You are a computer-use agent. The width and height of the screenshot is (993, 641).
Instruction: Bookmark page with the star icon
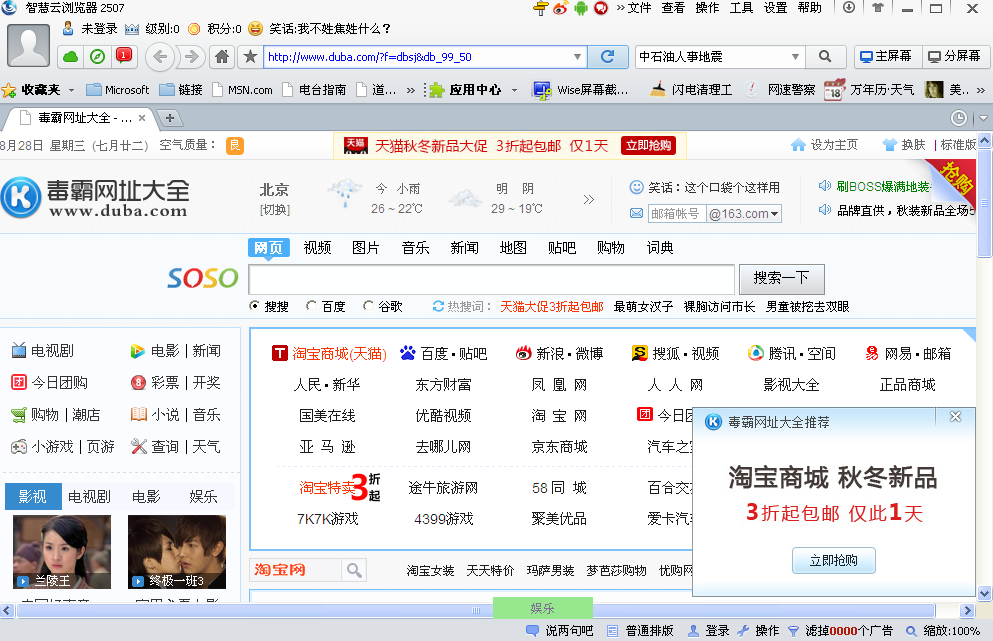(x=250, y=57)
